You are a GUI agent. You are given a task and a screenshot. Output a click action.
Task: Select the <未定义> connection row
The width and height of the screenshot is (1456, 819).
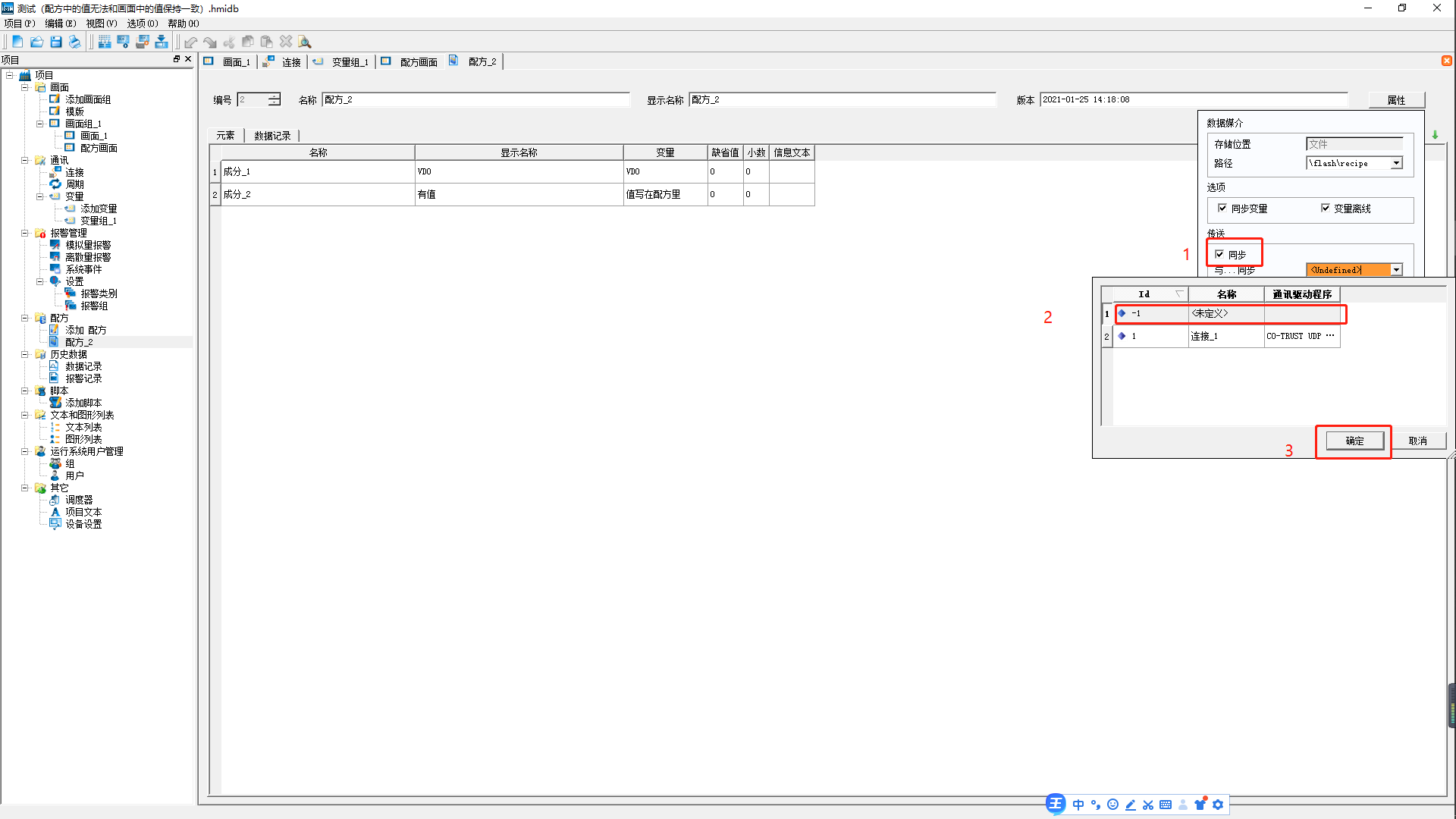[x=1226, y=313]
